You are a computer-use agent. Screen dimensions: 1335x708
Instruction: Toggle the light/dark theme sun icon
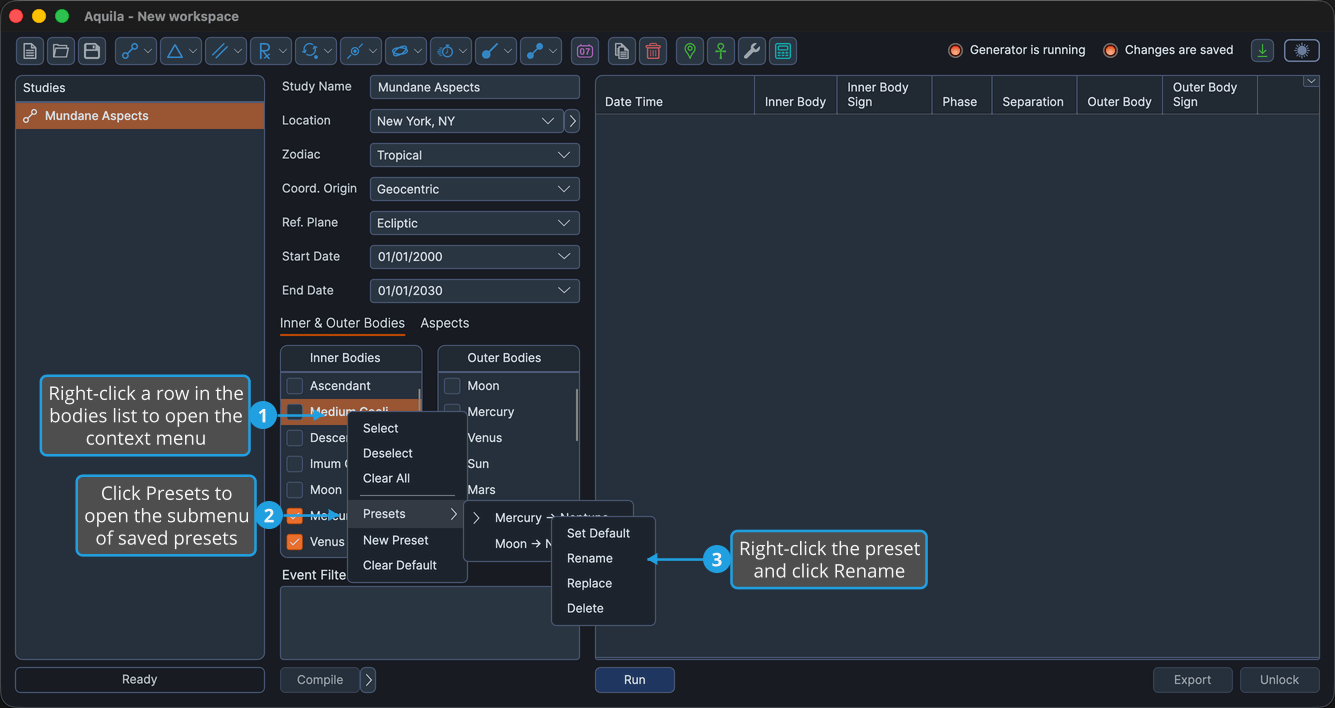point(1302,51)
